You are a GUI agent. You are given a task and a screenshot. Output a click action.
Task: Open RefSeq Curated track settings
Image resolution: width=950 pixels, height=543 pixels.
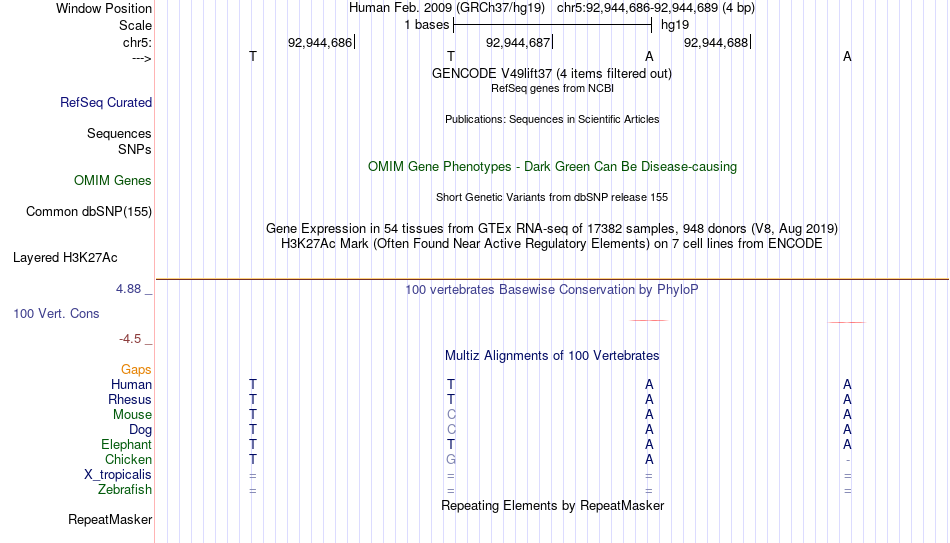coord(106,102)
